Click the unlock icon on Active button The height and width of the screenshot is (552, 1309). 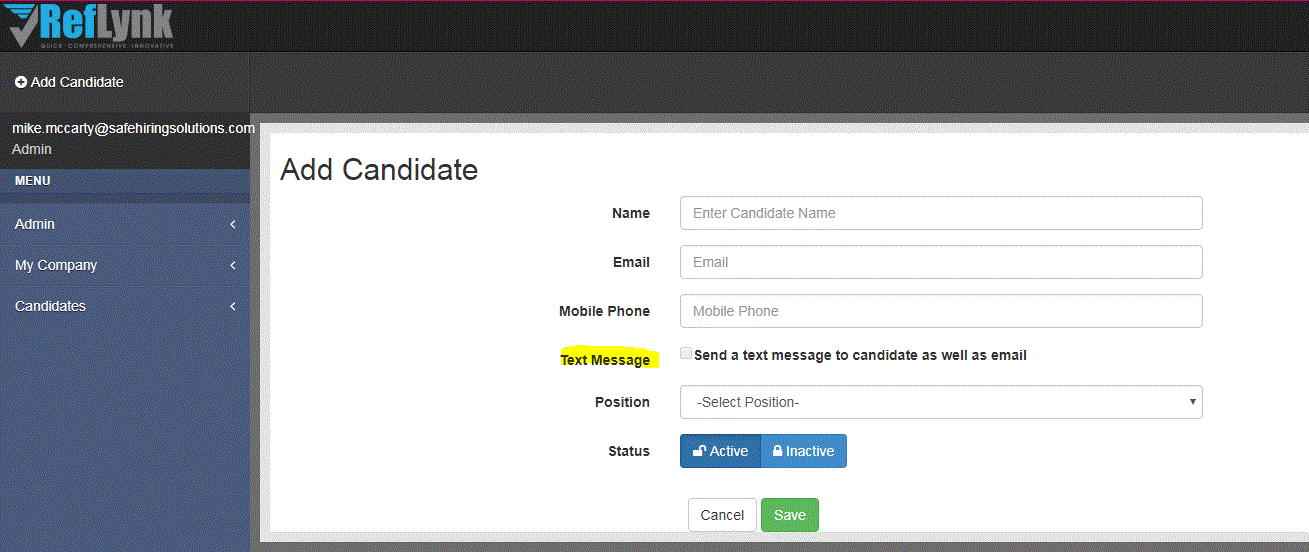click(699, 451)
